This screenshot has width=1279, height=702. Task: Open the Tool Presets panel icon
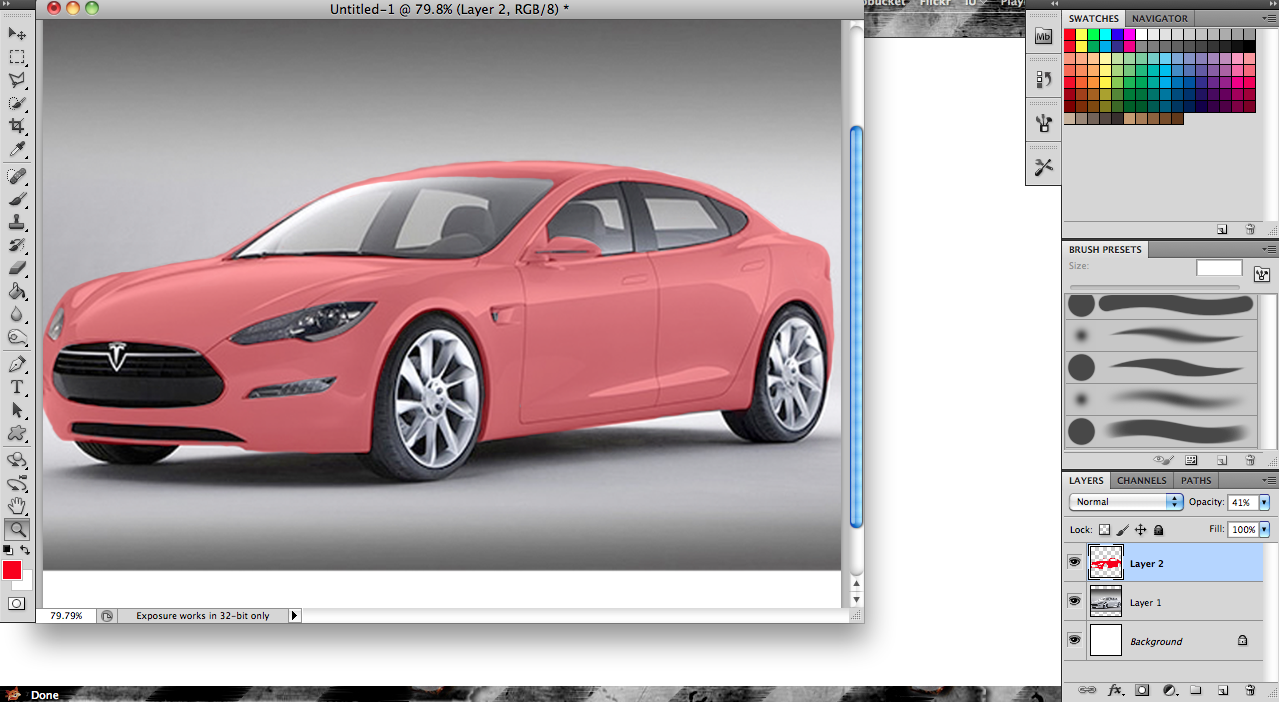point(1044,167)
